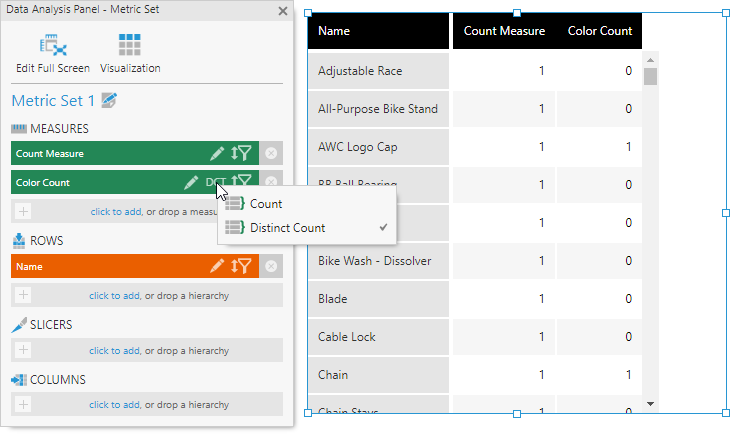Remove the Name hierarchy with its X icon

pyautogui.click(x=271, y=266)
